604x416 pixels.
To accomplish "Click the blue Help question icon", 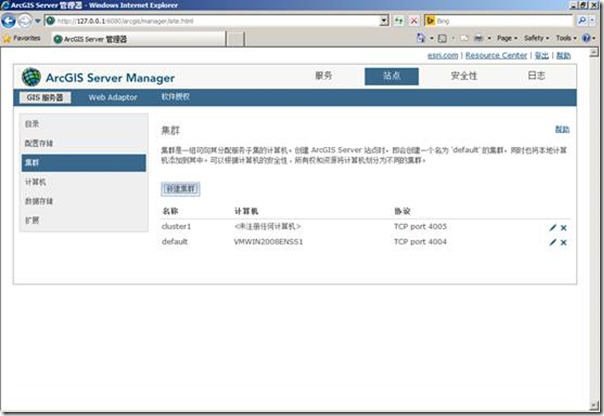I will (586, 38).
